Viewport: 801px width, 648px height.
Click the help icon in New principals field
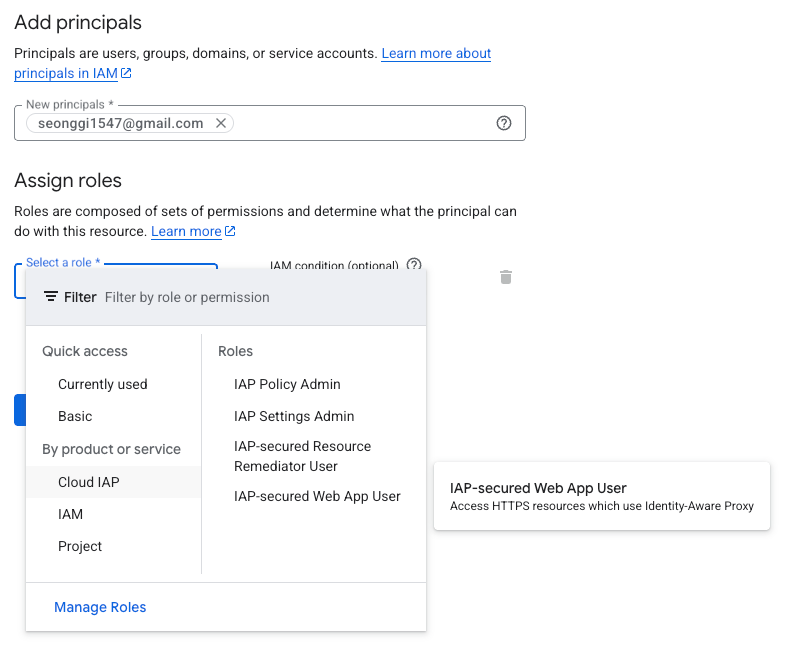(x=504, y=123)
